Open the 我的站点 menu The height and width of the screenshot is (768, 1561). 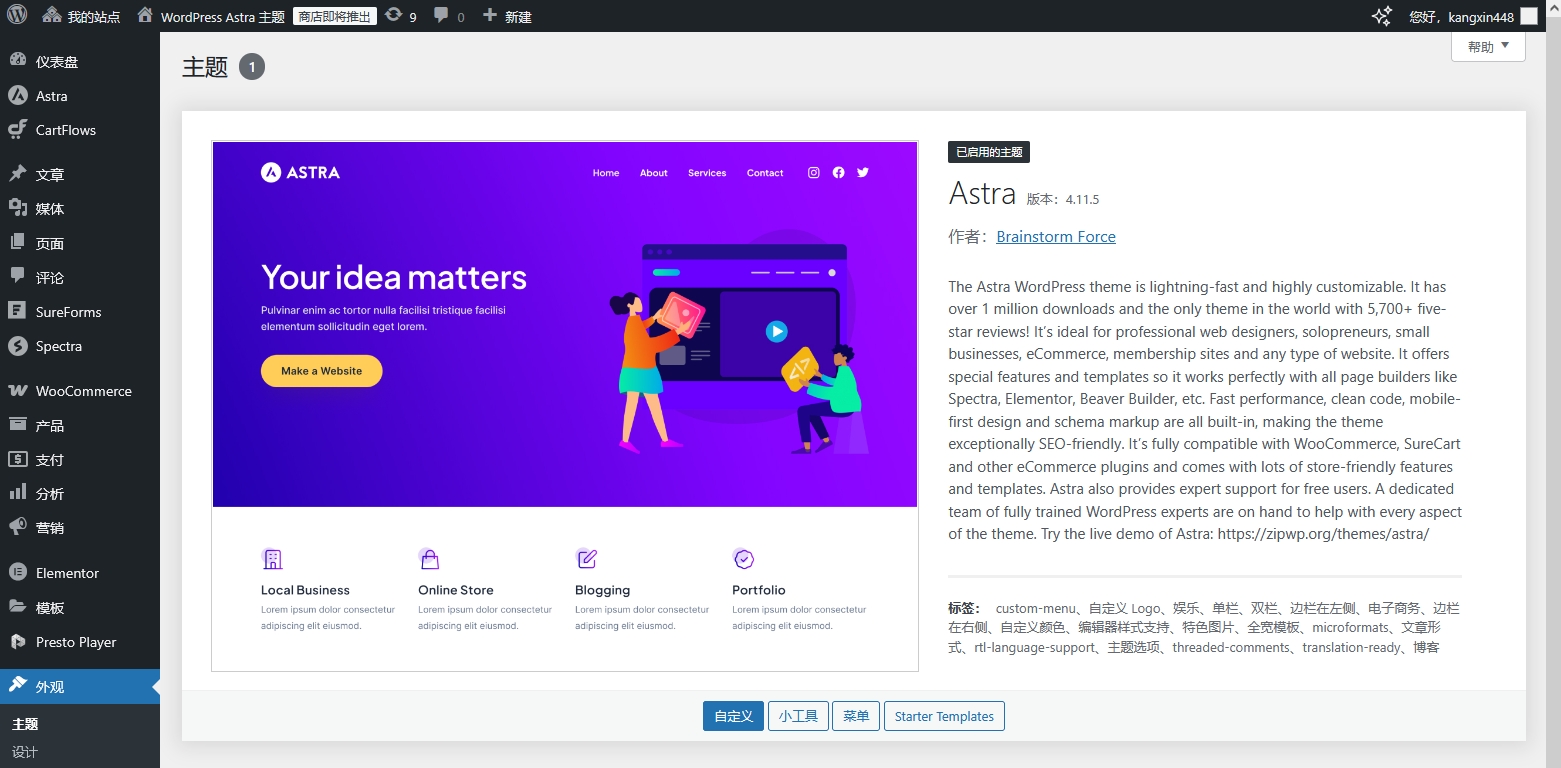coord(82,16)
